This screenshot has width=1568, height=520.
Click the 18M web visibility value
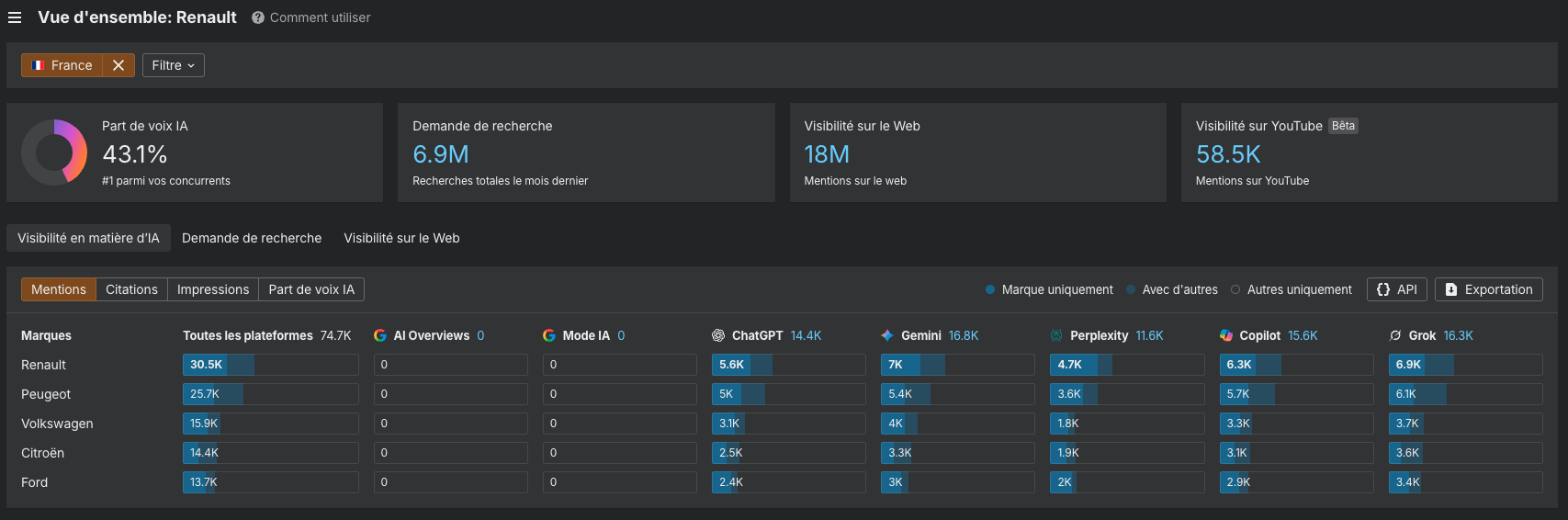[827, 154]
